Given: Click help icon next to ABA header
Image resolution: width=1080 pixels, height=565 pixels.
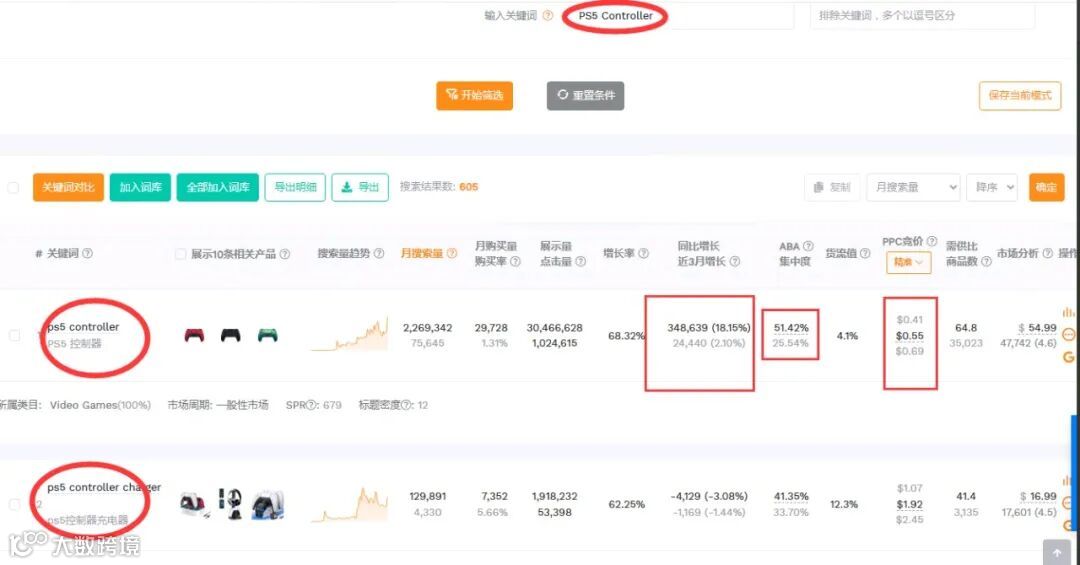Looking at the screenshot, I should 809,246.
